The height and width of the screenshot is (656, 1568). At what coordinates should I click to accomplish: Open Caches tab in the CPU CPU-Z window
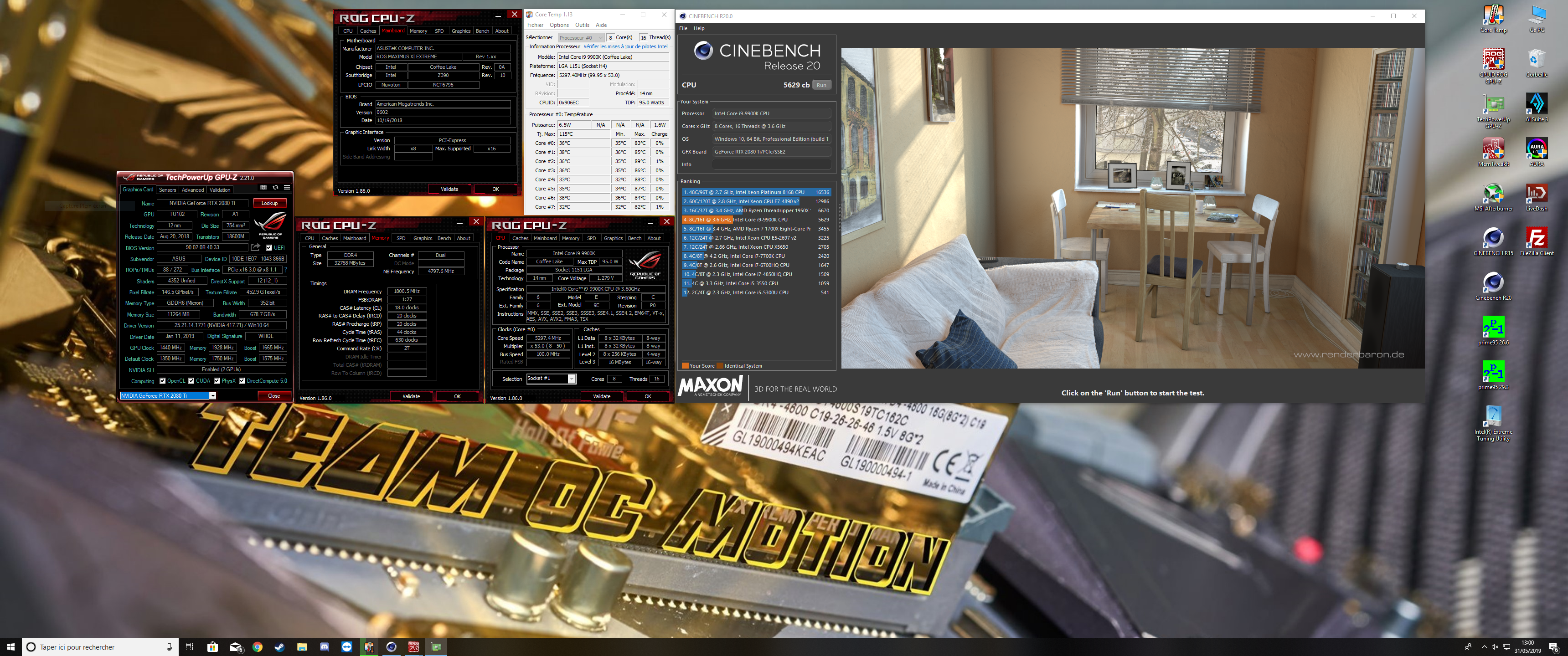[x=520, y=239]
